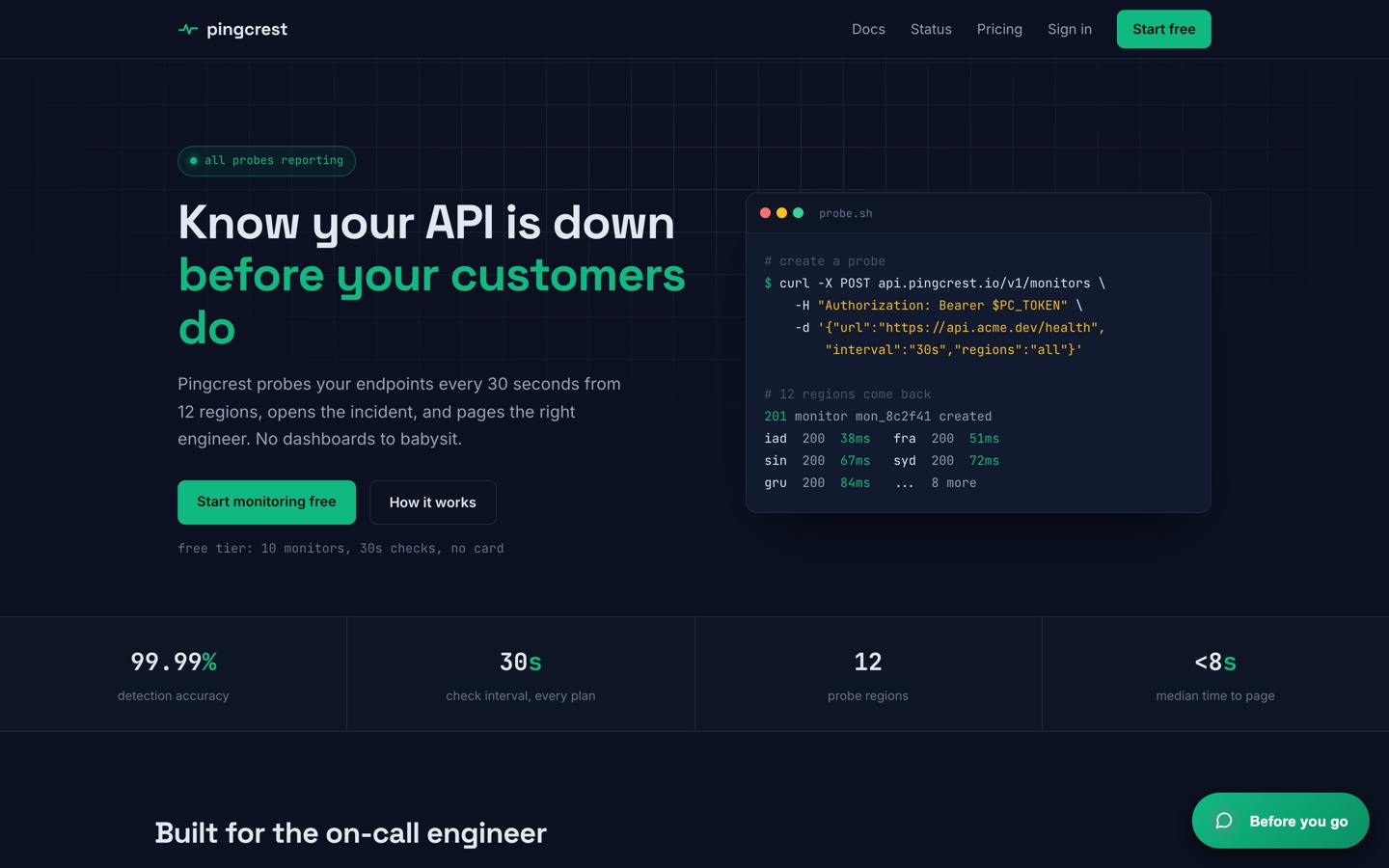The image size is (1389, 868).
Task: Open the Before you go chat button
Action: point(1280,821)
